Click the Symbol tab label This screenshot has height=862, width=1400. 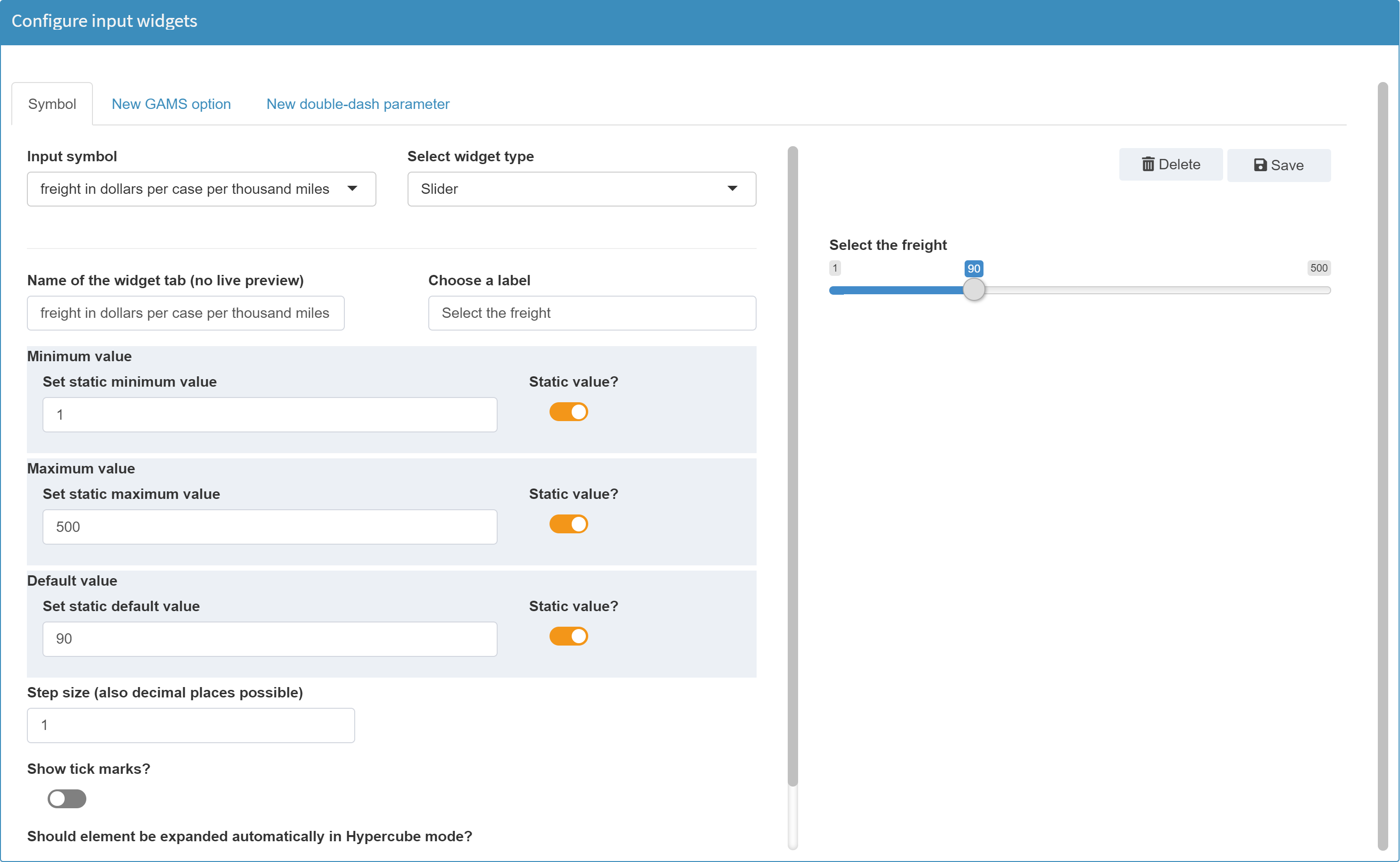[53, 103]
